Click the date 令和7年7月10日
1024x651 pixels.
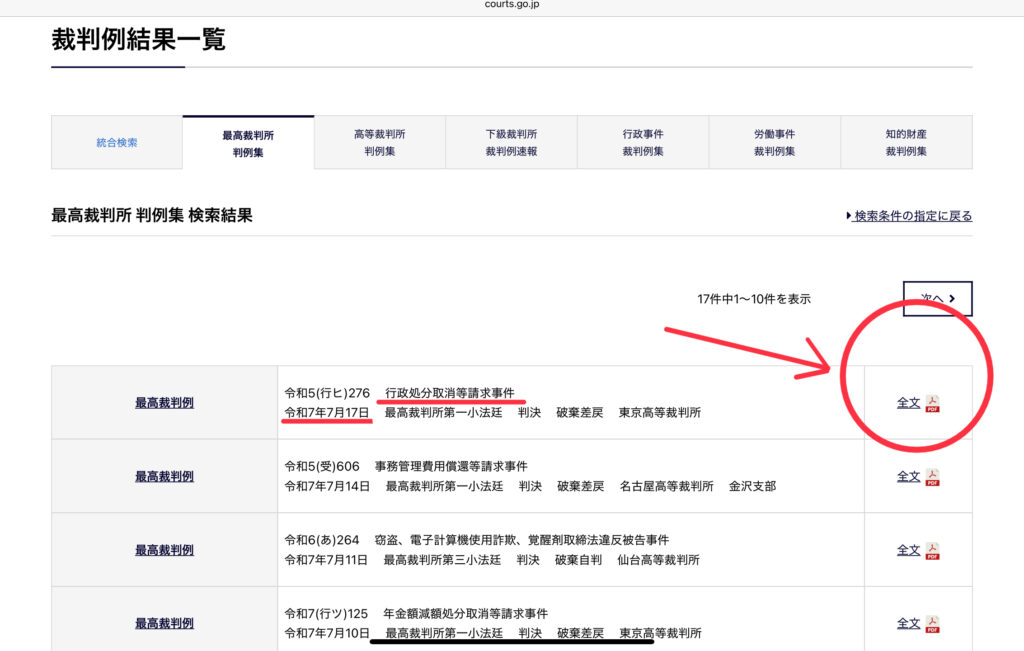click(327, 633)
